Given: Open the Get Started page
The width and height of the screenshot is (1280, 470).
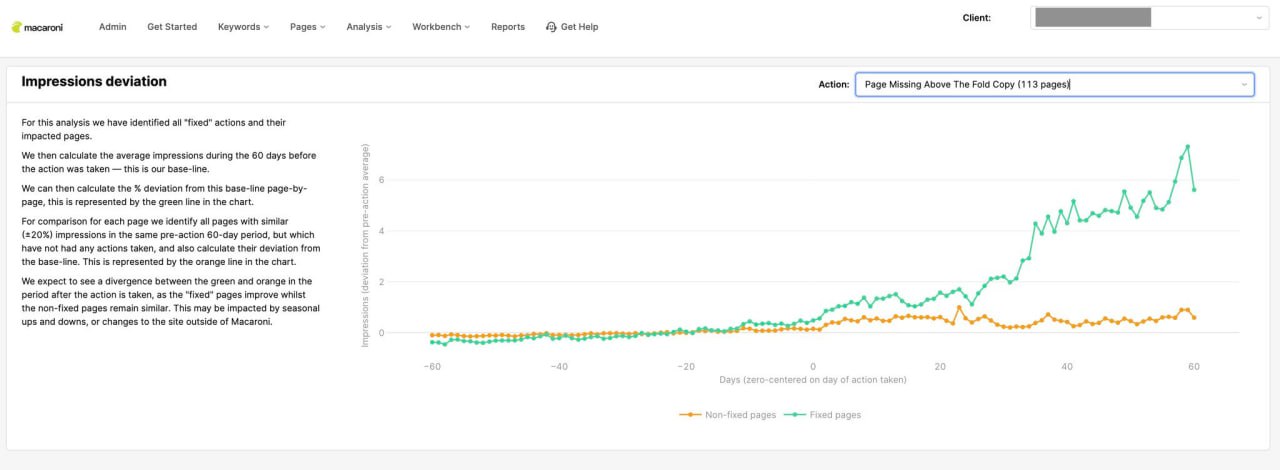Looking at the screenshot, I should pyautogui.click(x=172, y=27).
